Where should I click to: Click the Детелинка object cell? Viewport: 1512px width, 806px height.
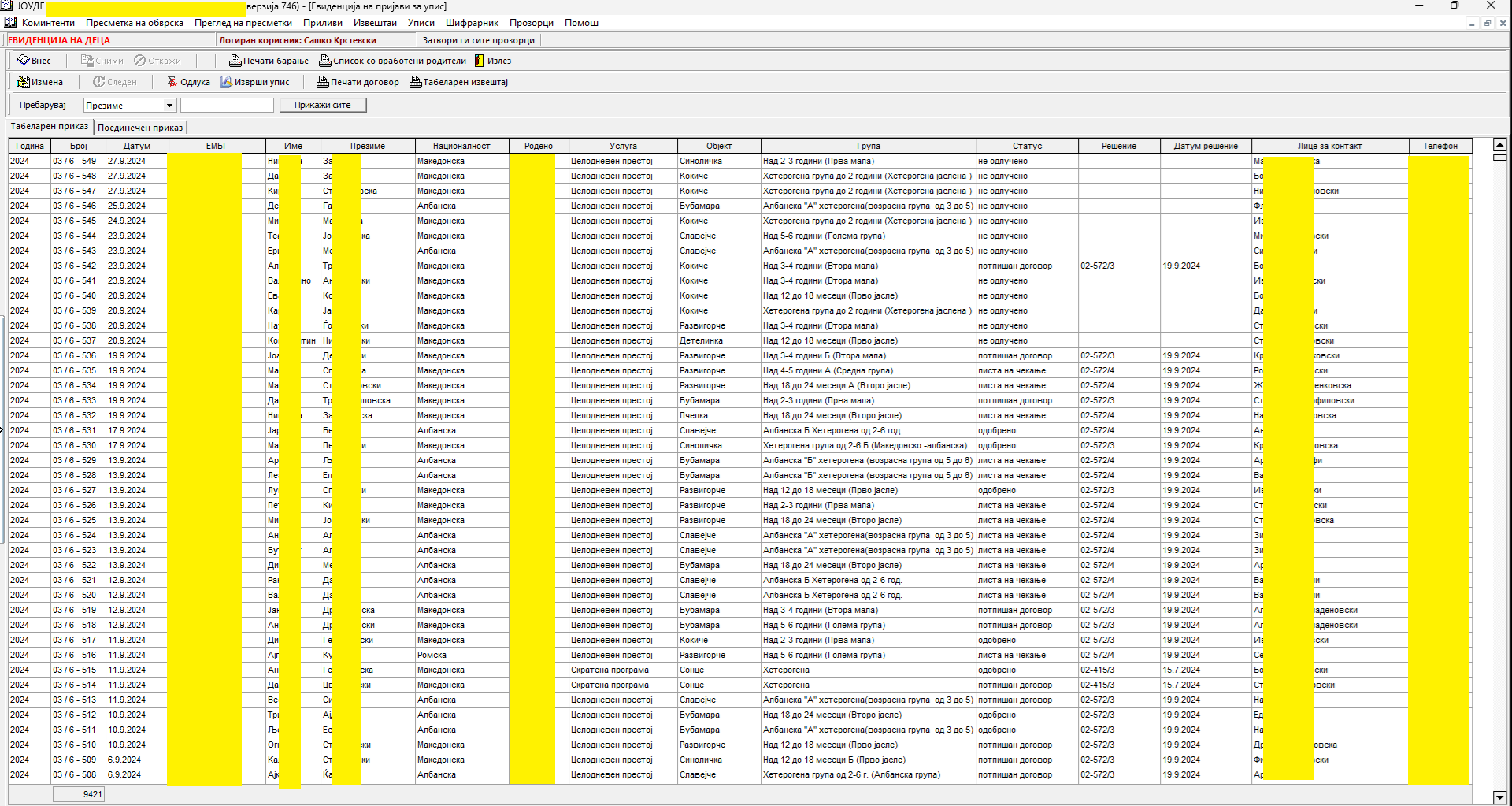(x=719, y=340)
